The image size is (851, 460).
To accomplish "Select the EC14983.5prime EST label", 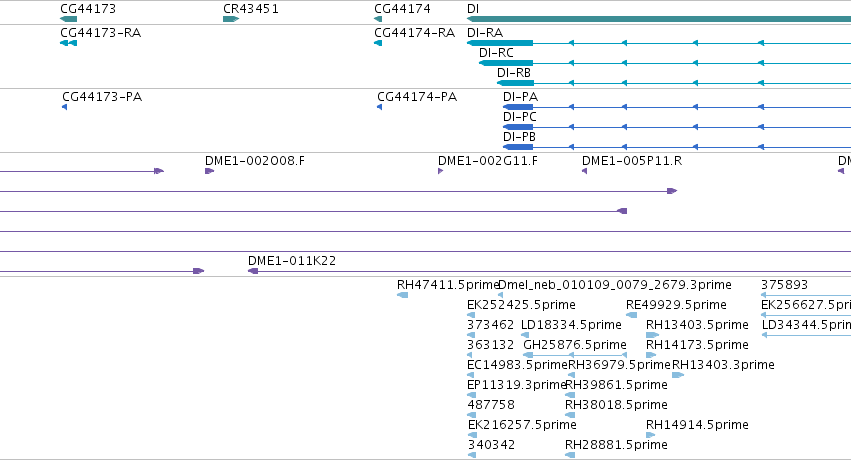I will [517, 365].
